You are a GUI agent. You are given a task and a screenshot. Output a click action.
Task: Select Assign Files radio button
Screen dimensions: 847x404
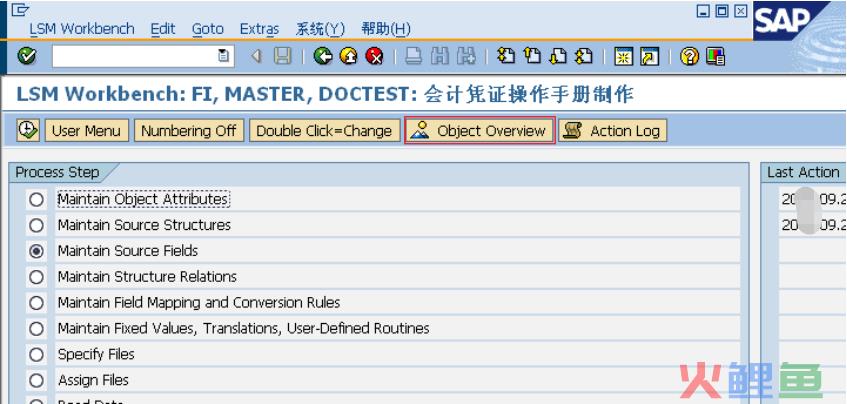36,381
